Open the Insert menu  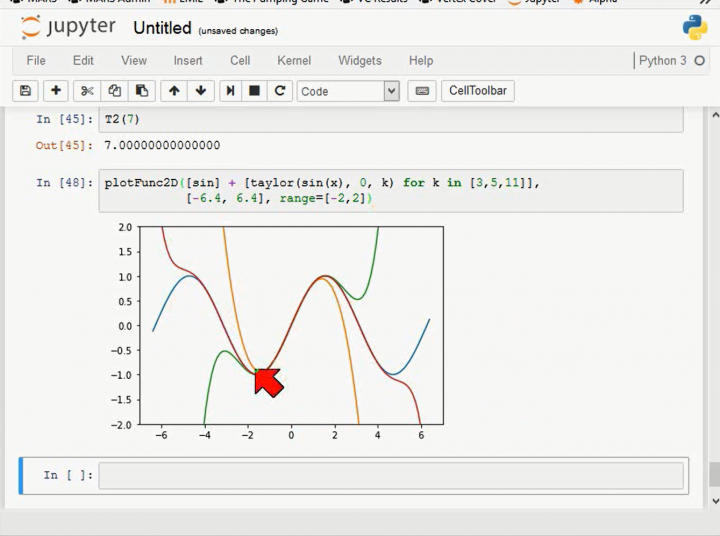tap(188, 61)
